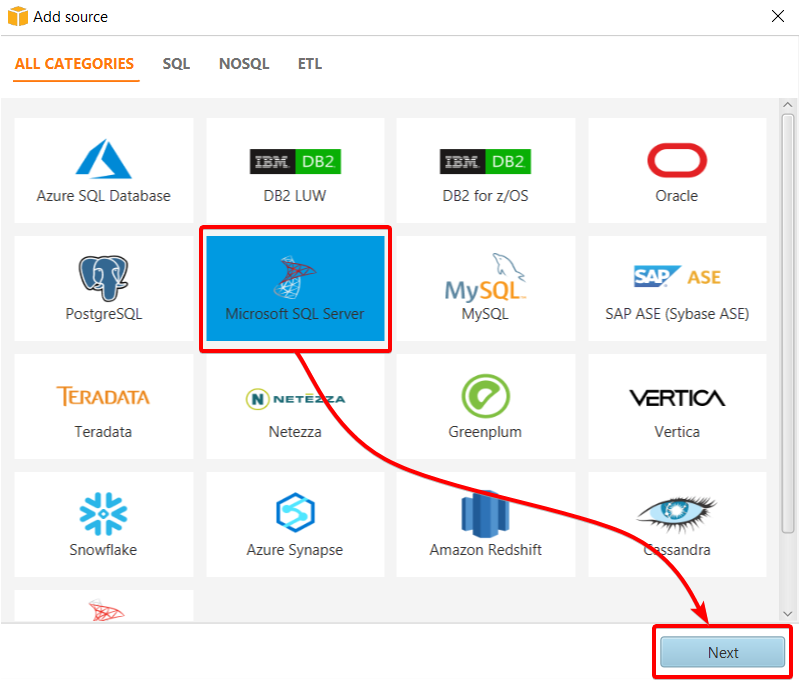
Task: Choose the DB2 LUW source tile
Action: [295, 170]
